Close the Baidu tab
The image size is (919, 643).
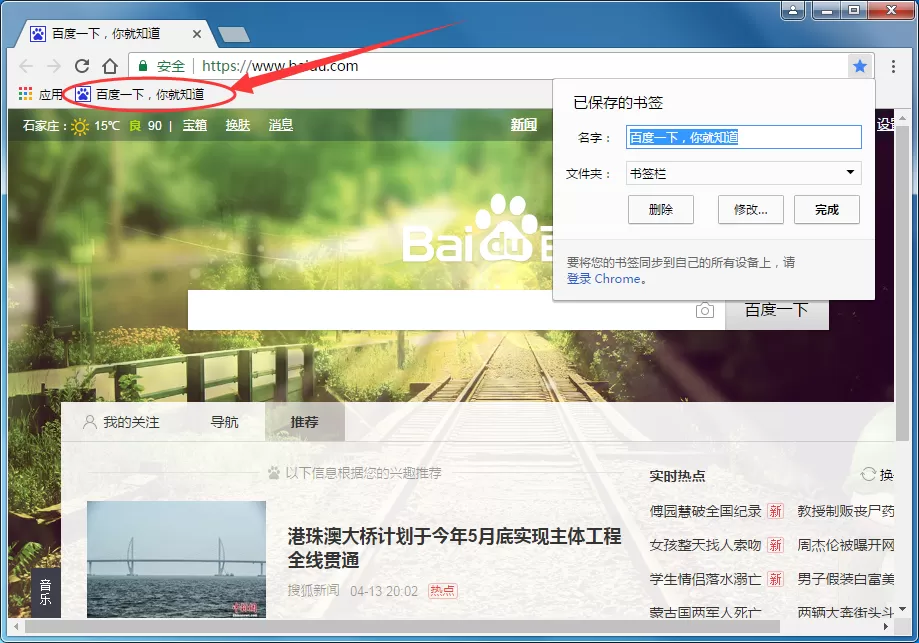click(x=197, y=34)
